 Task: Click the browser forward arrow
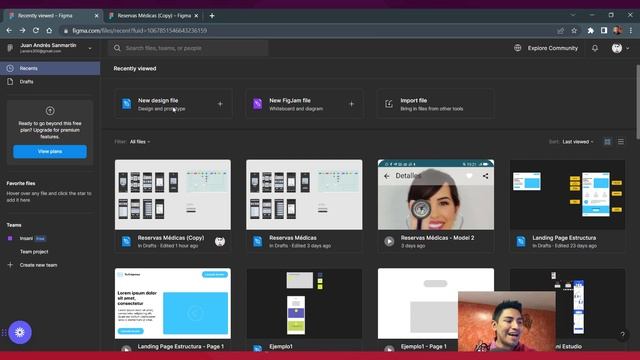tap(22, 31)
